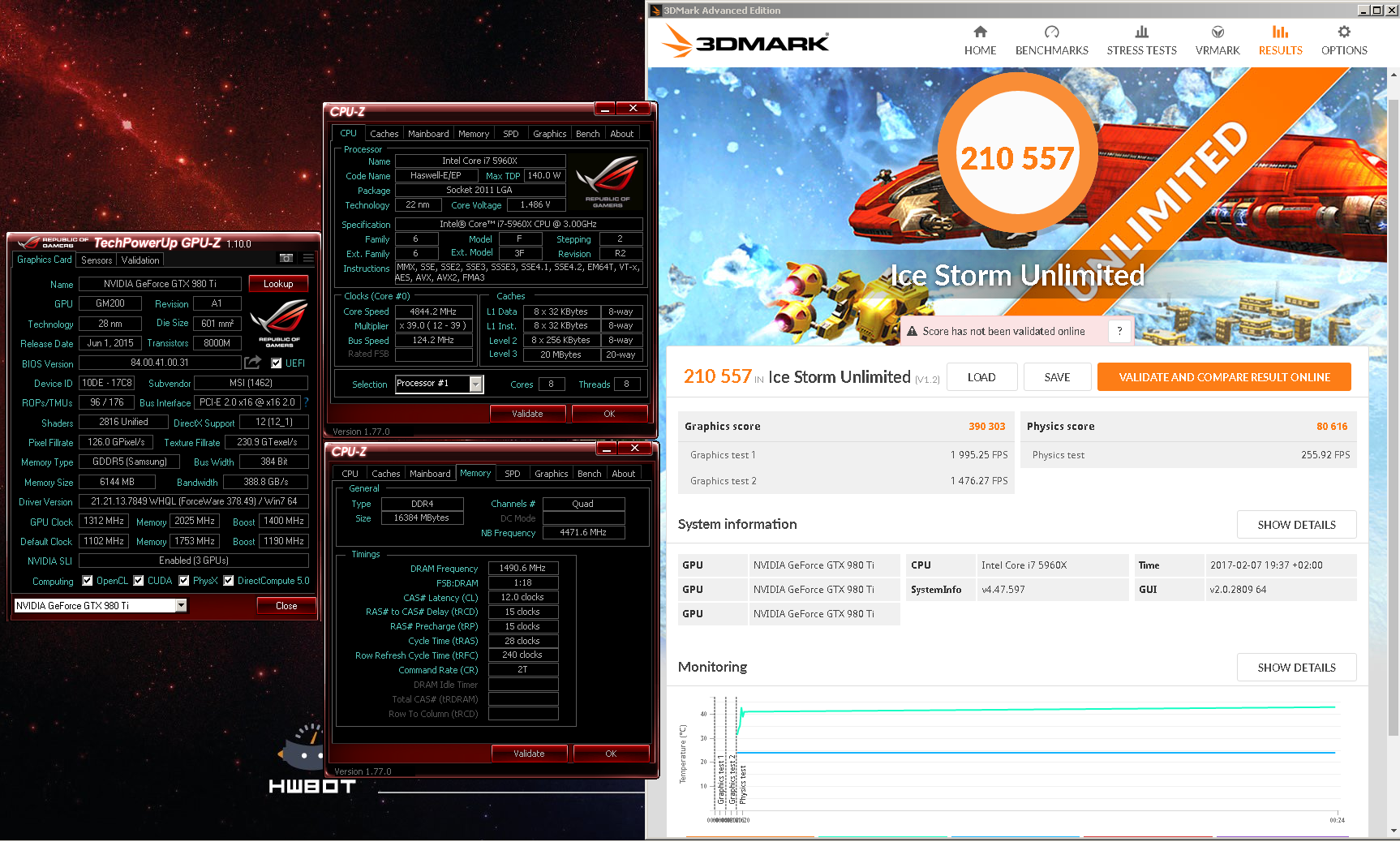Open the Bench tab in the CPU-Z processor window
Viewport: 1400px width, 842px height.
click(587, 134)
